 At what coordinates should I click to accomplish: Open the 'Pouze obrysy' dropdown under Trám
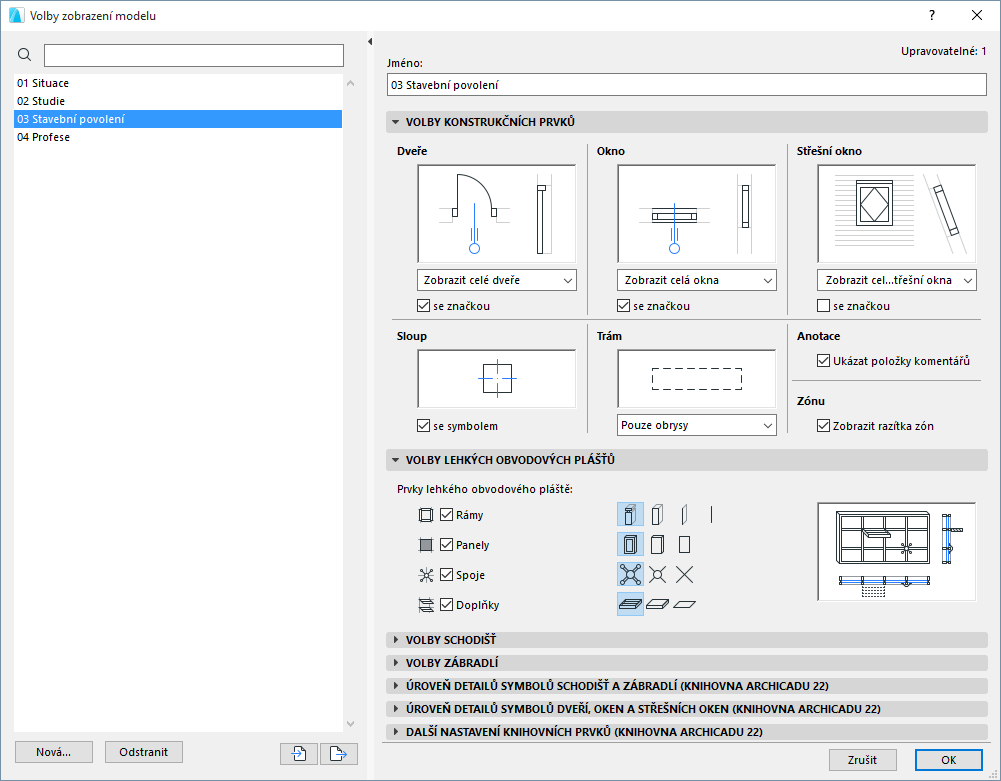(x=696, y=425)
